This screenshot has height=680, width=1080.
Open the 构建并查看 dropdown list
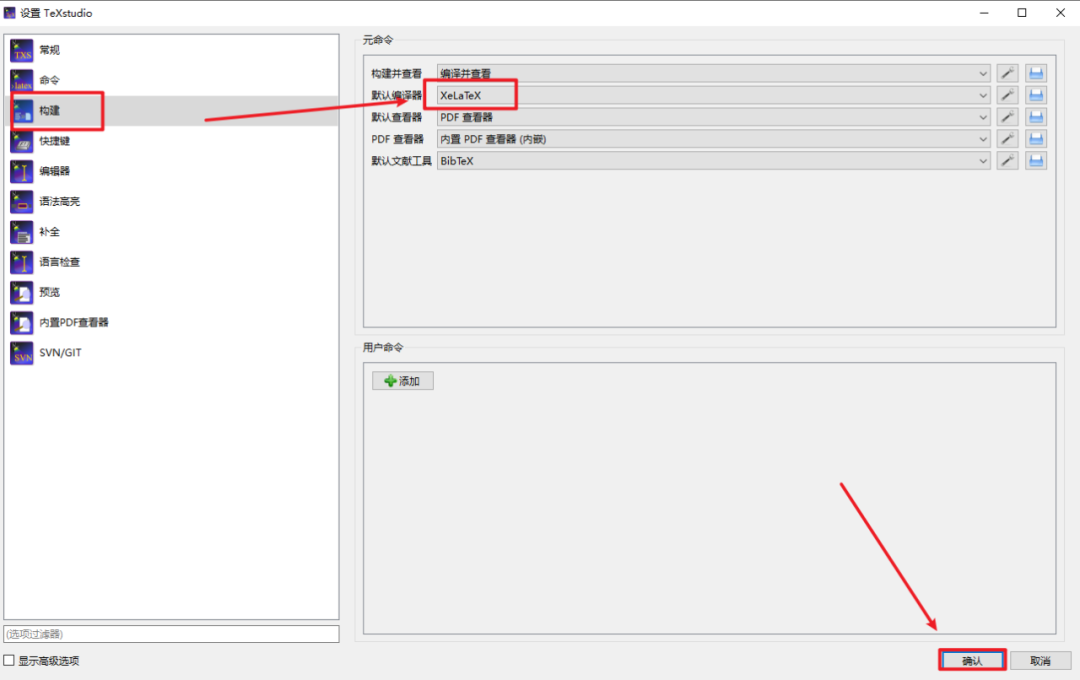point(713,73)
